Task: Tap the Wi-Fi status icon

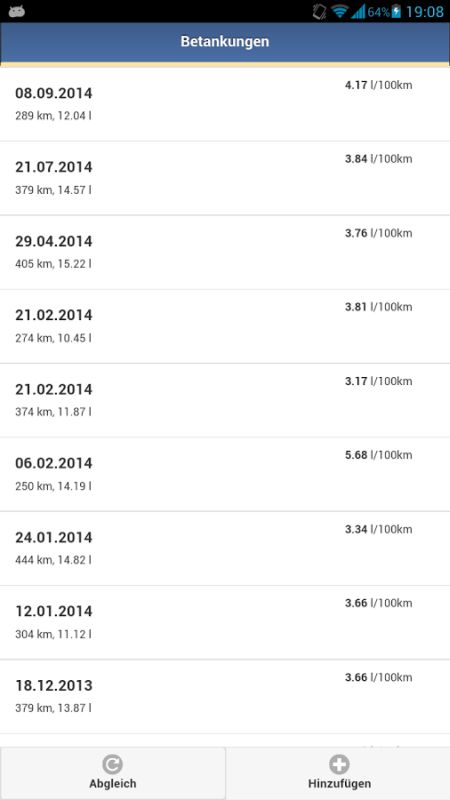Action: (x=339, y=11)
